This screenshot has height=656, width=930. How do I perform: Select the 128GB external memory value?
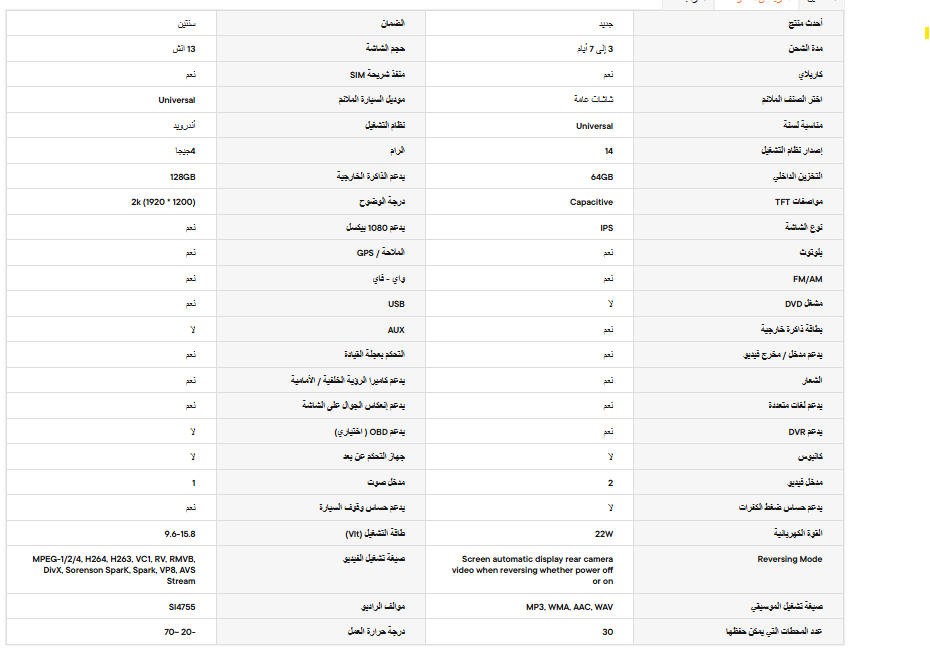185,176
